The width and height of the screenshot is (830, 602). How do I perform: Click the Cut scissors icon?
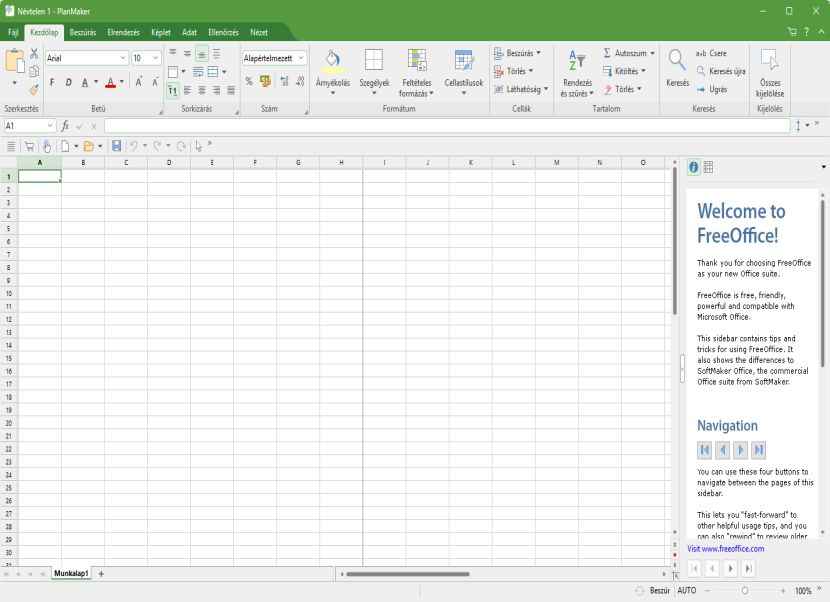tap(34, 53)
